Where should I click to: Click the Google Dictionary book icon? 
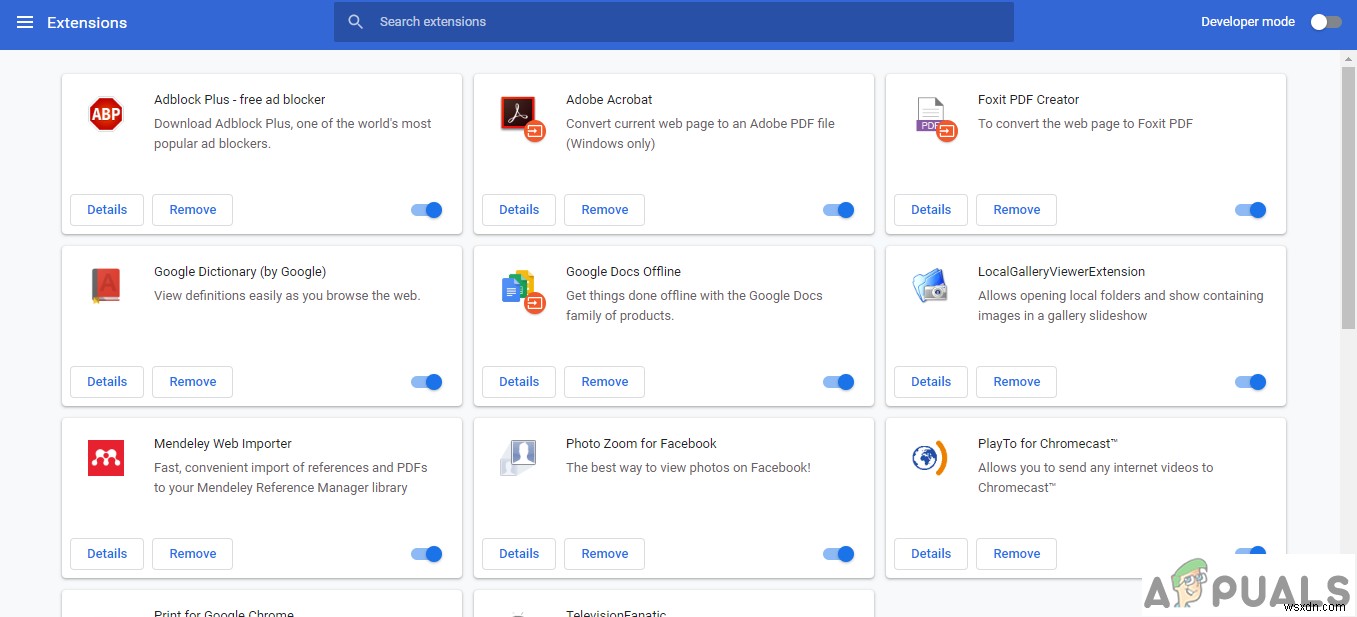106,286
